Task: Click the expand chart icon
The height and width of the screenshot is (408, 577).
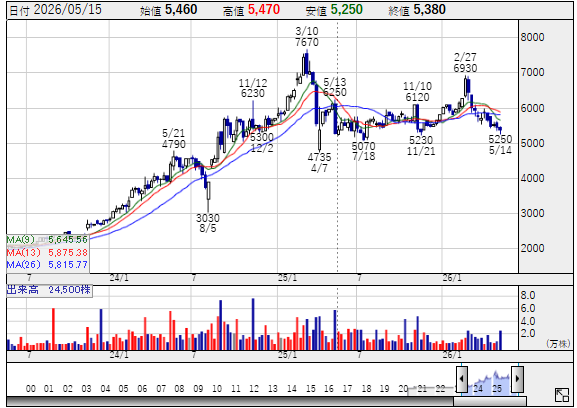Action: click(x=562, y=395)
